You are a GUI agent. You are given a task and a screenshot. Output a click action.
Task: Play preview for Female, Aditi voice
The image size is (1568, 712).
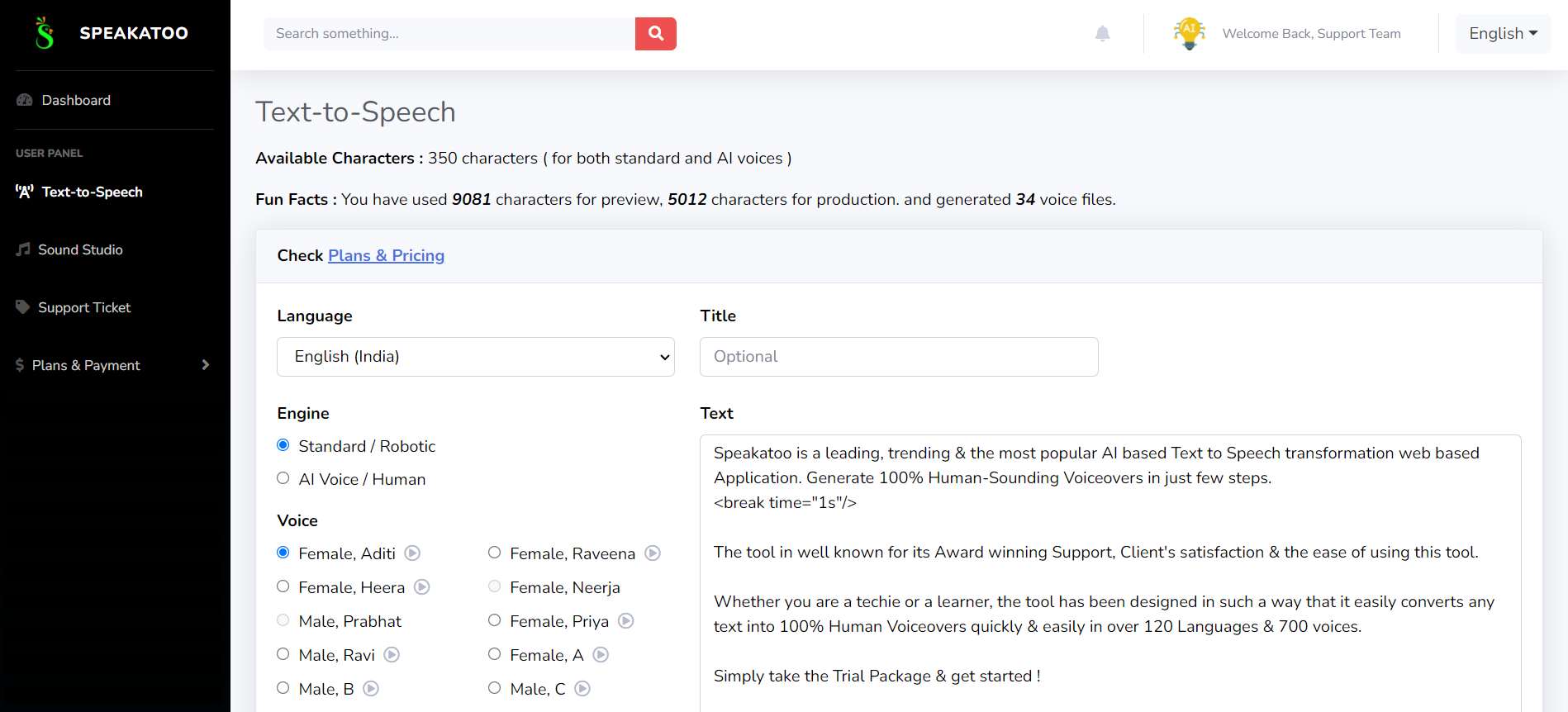click(x=413, y=553)
